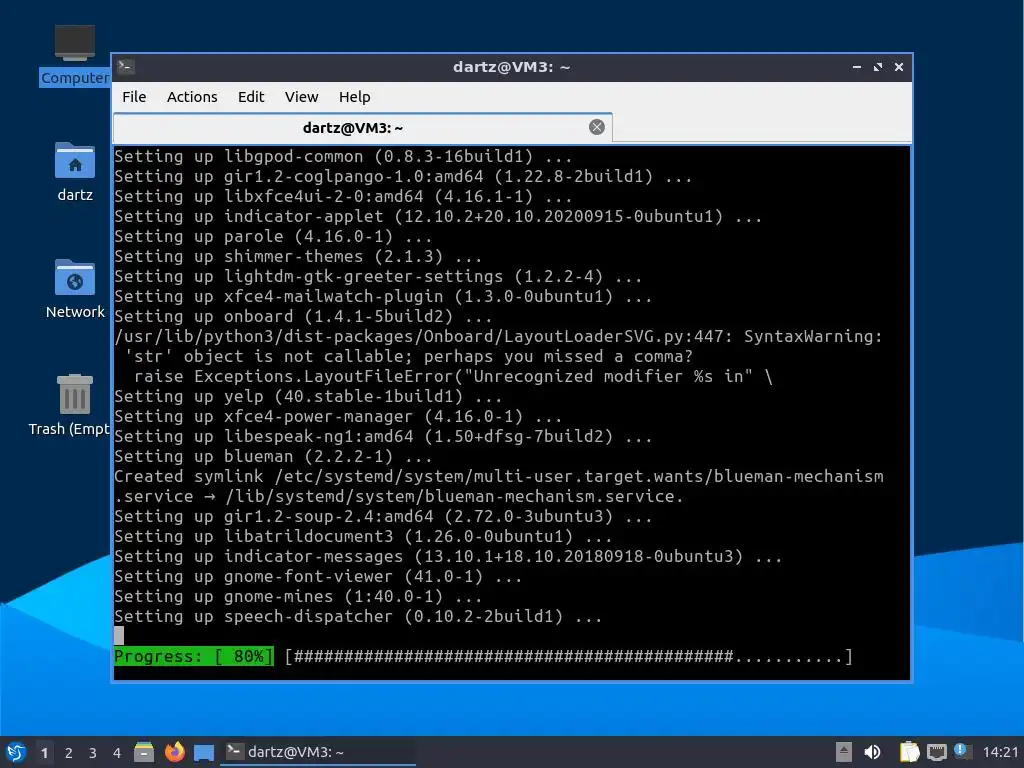Image resolution: width=1024 pixels, height=768 pixels.
Task: Click the line 'Setting up libxfce4ui-2-0:amd64'
Action: [343, 197]
